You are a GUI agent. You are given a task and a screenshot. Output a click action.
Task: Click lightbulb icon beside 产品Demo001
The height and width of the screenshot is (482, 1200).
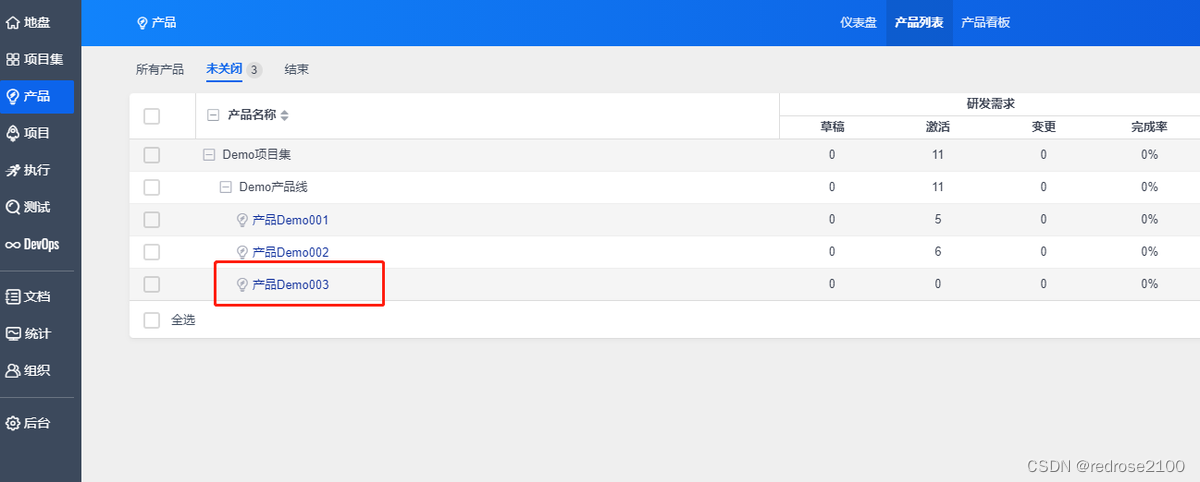[x=242, y=220]
